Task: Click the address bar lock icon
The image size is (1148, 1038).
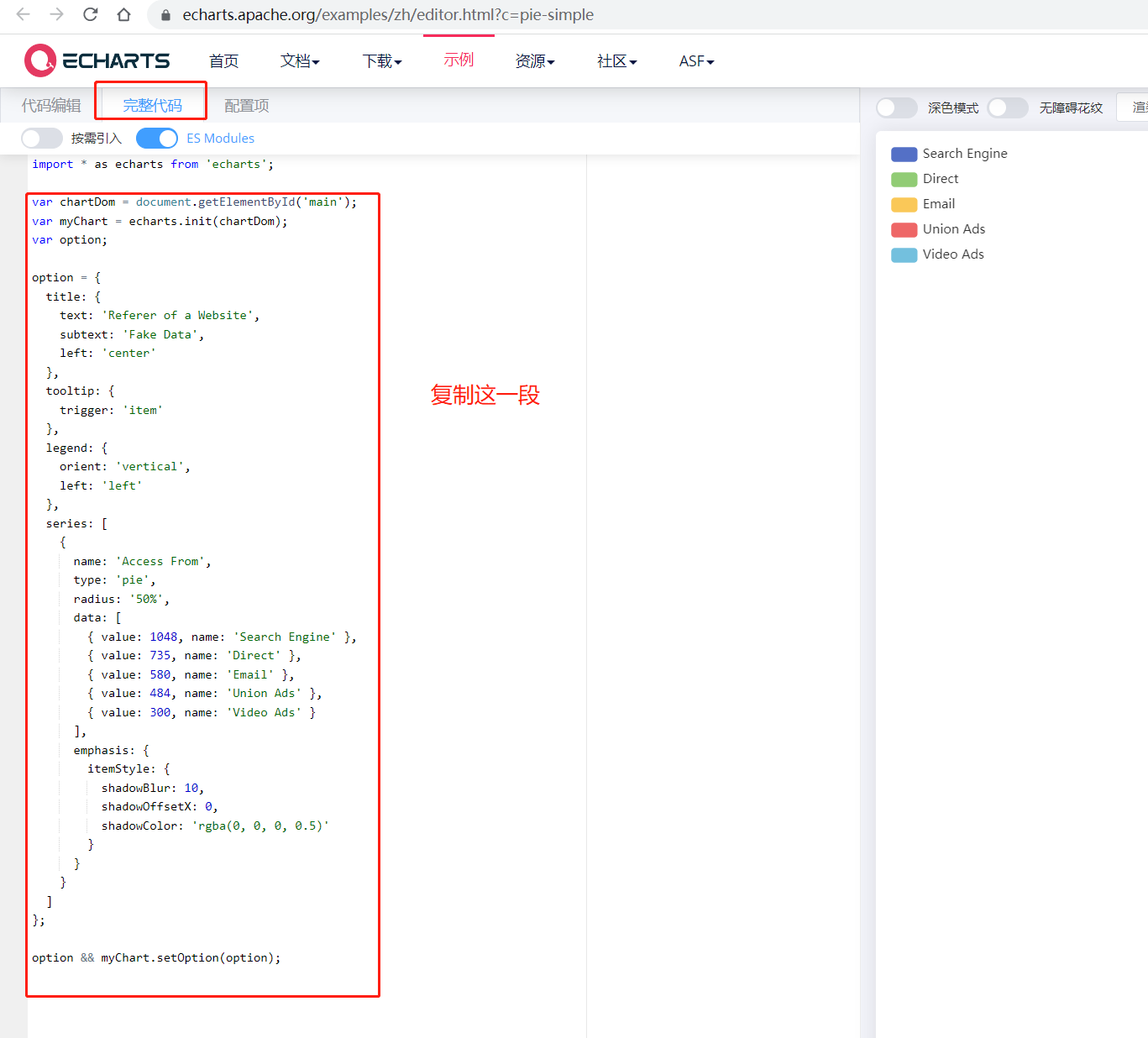Action: (x=165, y=15)
